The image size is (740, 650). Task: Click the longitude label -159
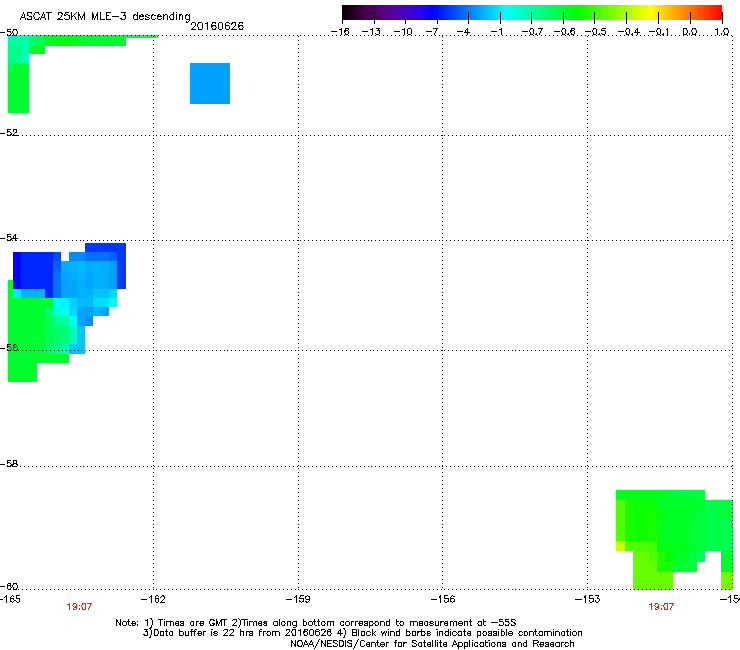click(x=298, y=599)
